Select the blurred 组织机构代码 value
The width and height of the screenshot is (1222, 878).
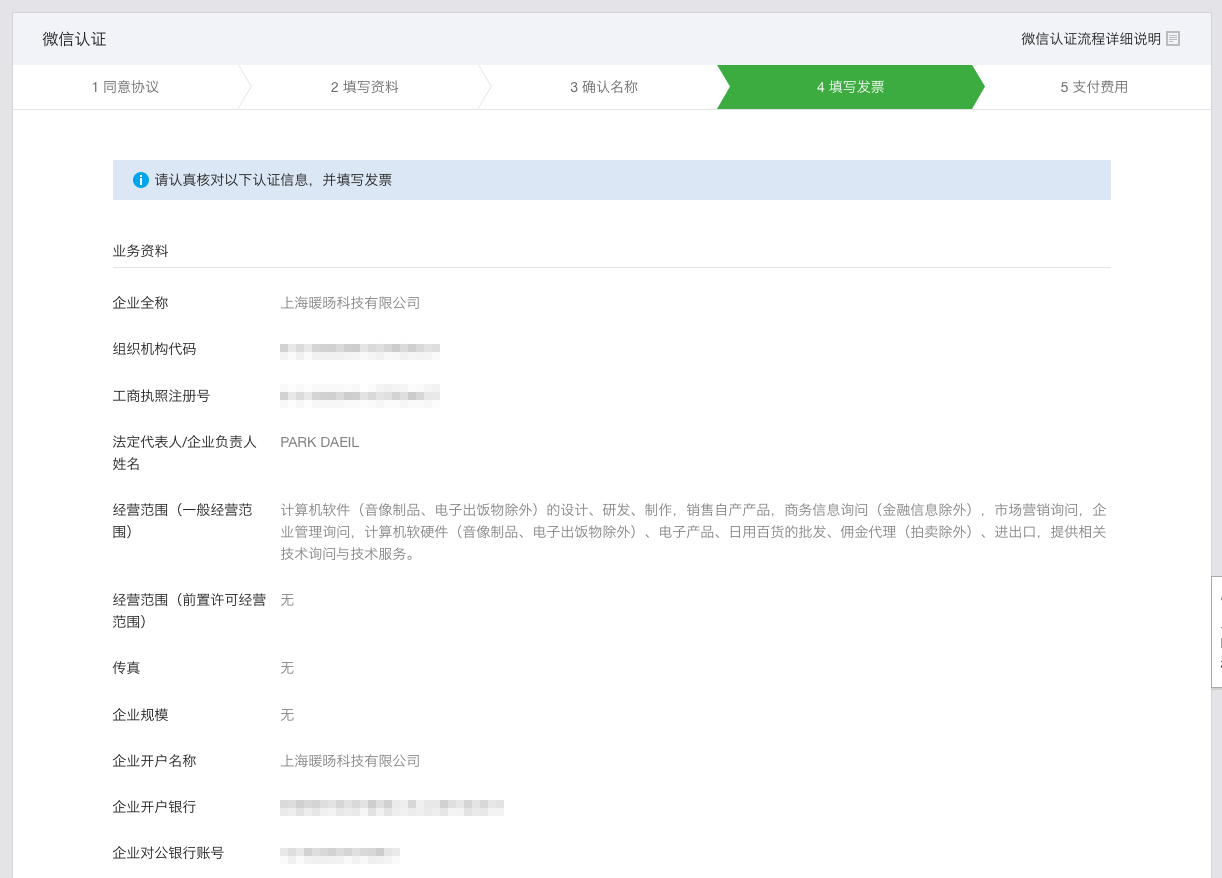(x=360, y=349)
